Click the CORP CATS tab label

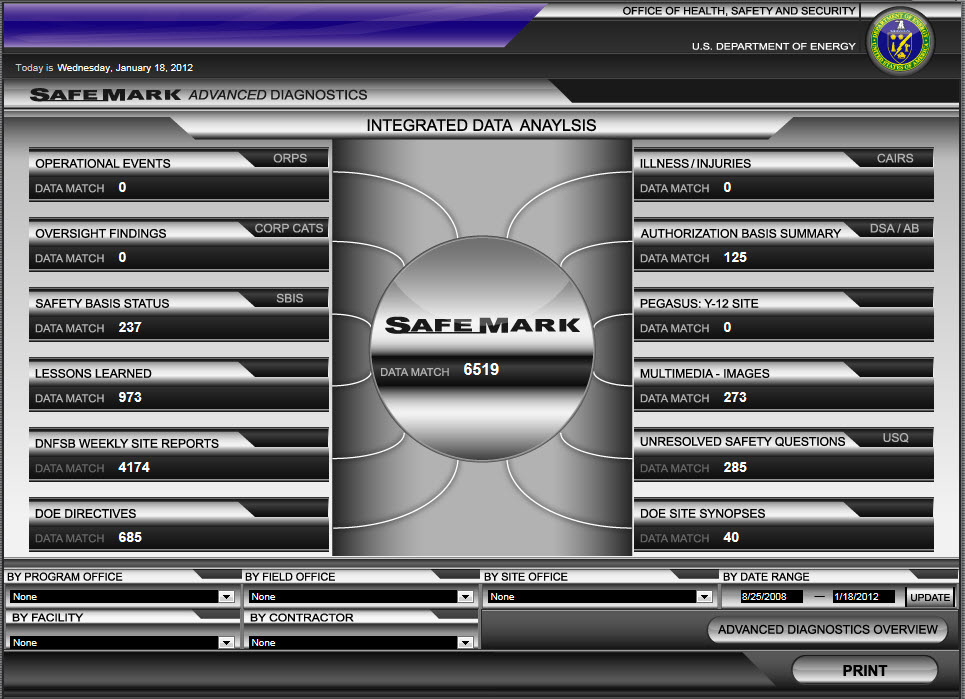click(289, 228)
